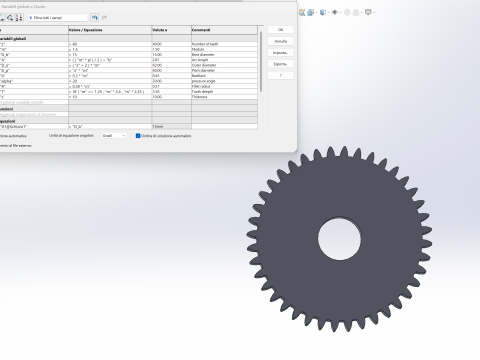480x360 pixels.
Task: Click the equation '= 0.38 * "m"'
Action: point(110,86)
